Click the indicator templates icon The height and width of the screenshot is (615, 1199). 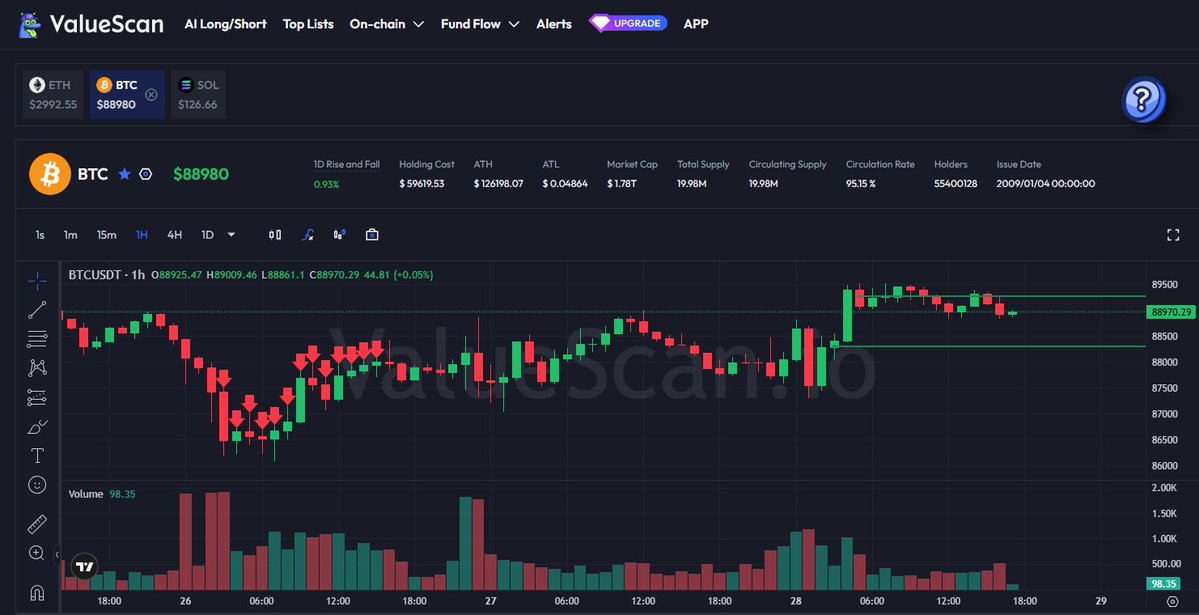point(340,235)
